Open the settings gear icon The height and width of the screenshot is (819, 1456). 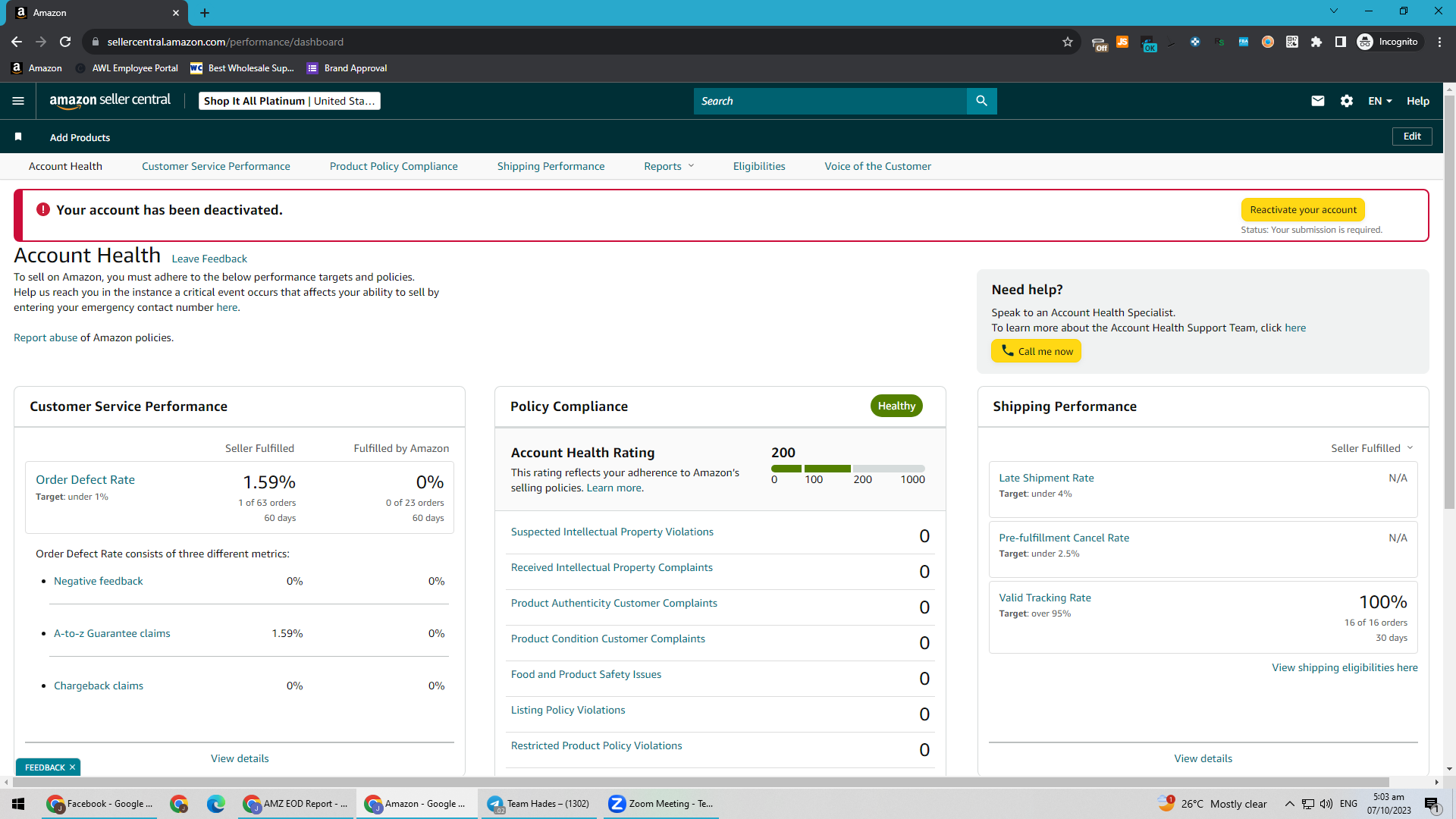pos(1347,101)
